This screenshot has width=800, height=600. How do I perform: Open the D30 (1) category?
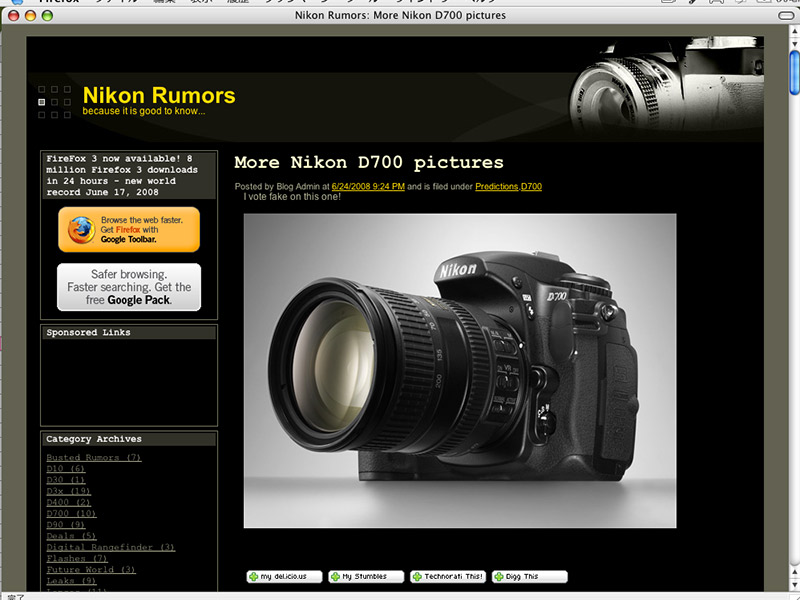pos(65,480)
